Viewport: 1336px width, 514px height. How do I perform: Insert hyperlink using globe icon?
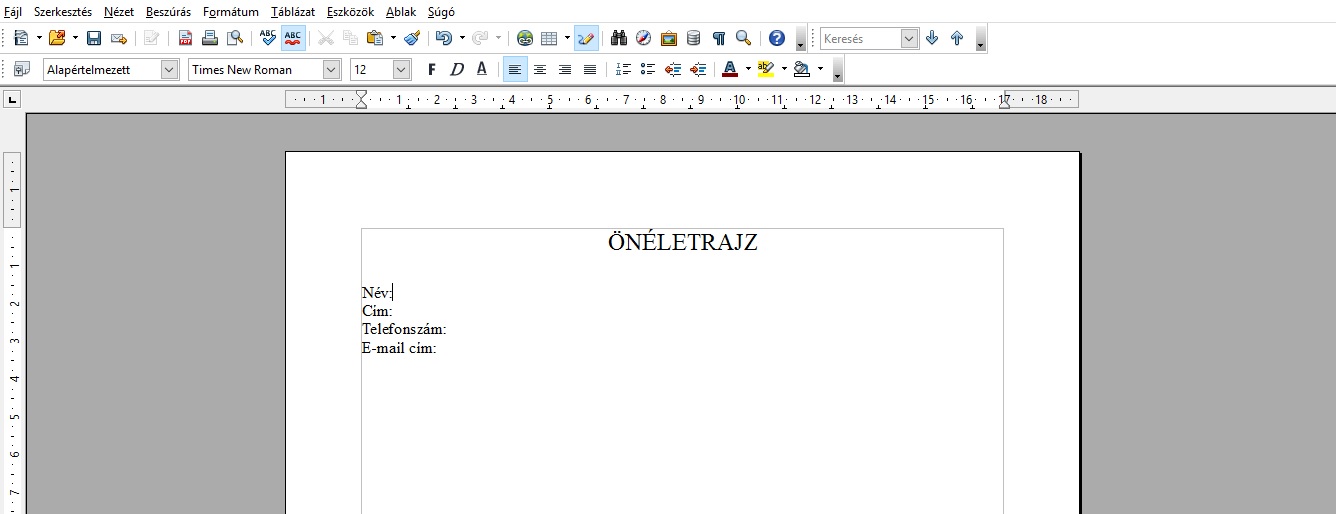[x=525, y=38]
